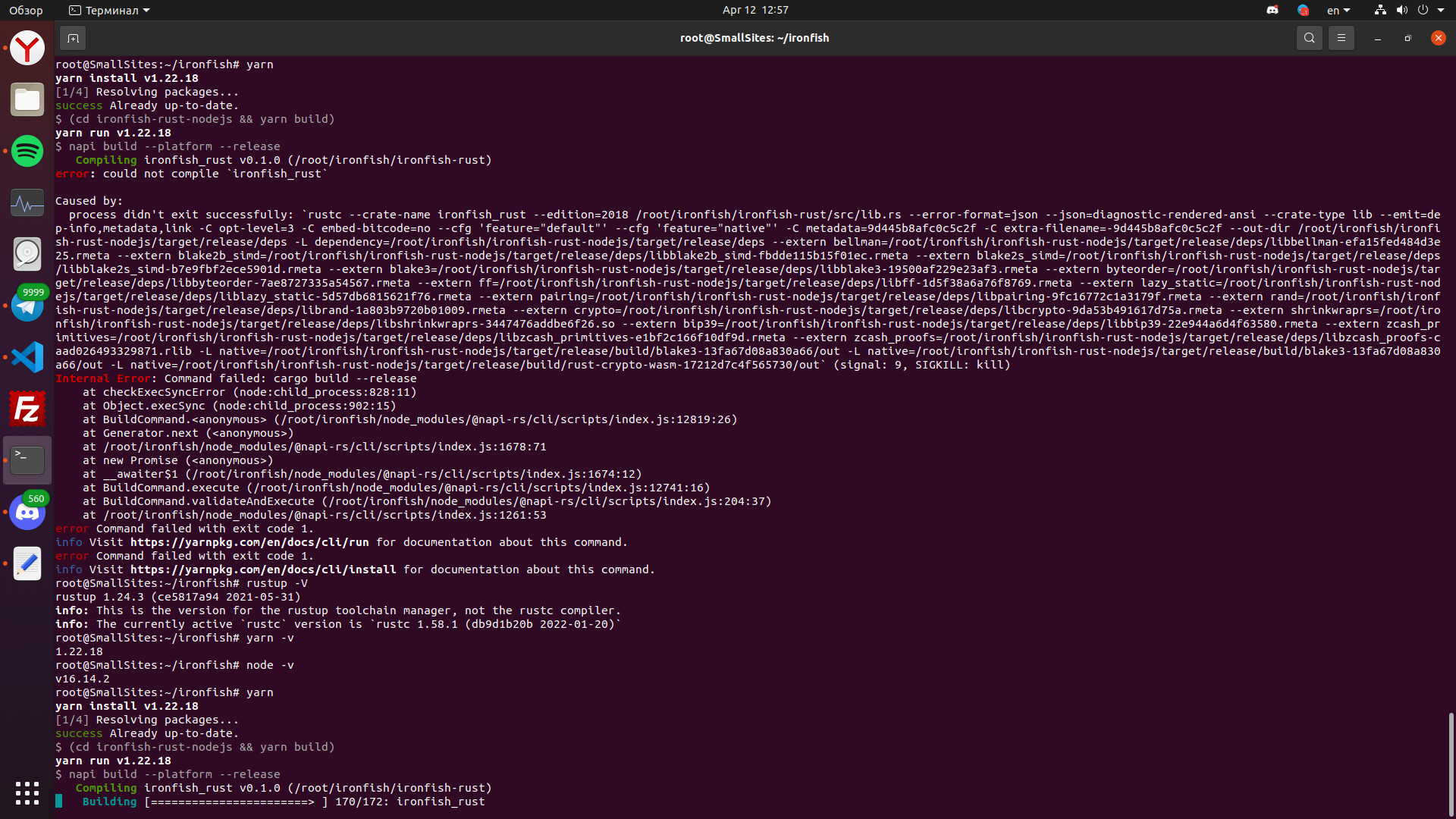Click the yarnpkg.com docs/cli/install link
The width and height of the screenshot is (1456, 819).
pyautogui.click(x=262, y=570)
